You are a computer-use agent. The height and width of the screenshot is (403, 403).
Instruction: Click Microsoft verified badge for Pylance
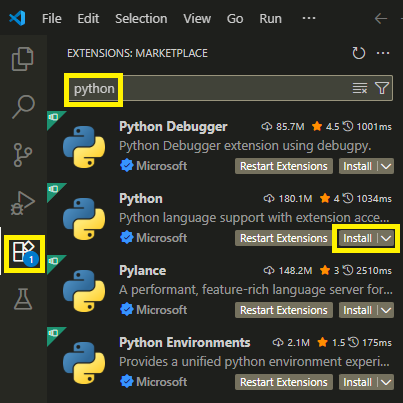coord(127,310)
